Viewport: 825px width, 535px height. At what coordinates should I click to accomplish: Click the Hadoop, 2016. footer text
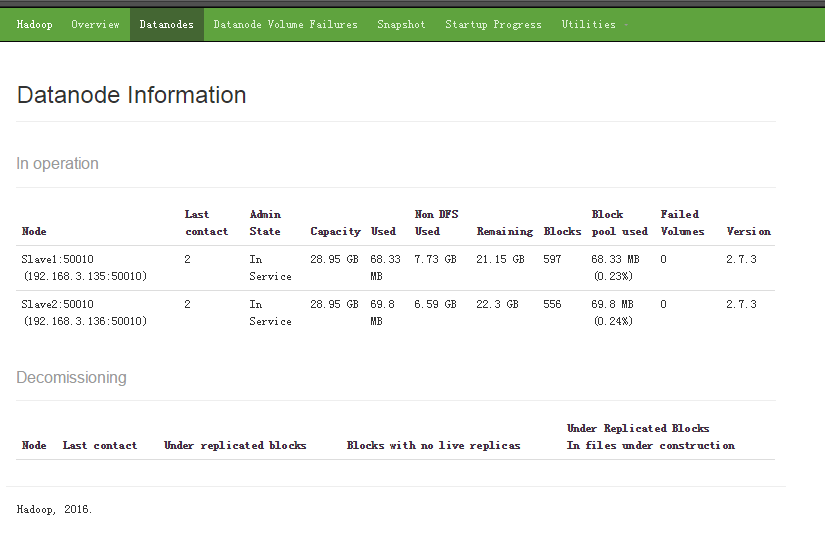pyautogui.click(x=54, y=509)
